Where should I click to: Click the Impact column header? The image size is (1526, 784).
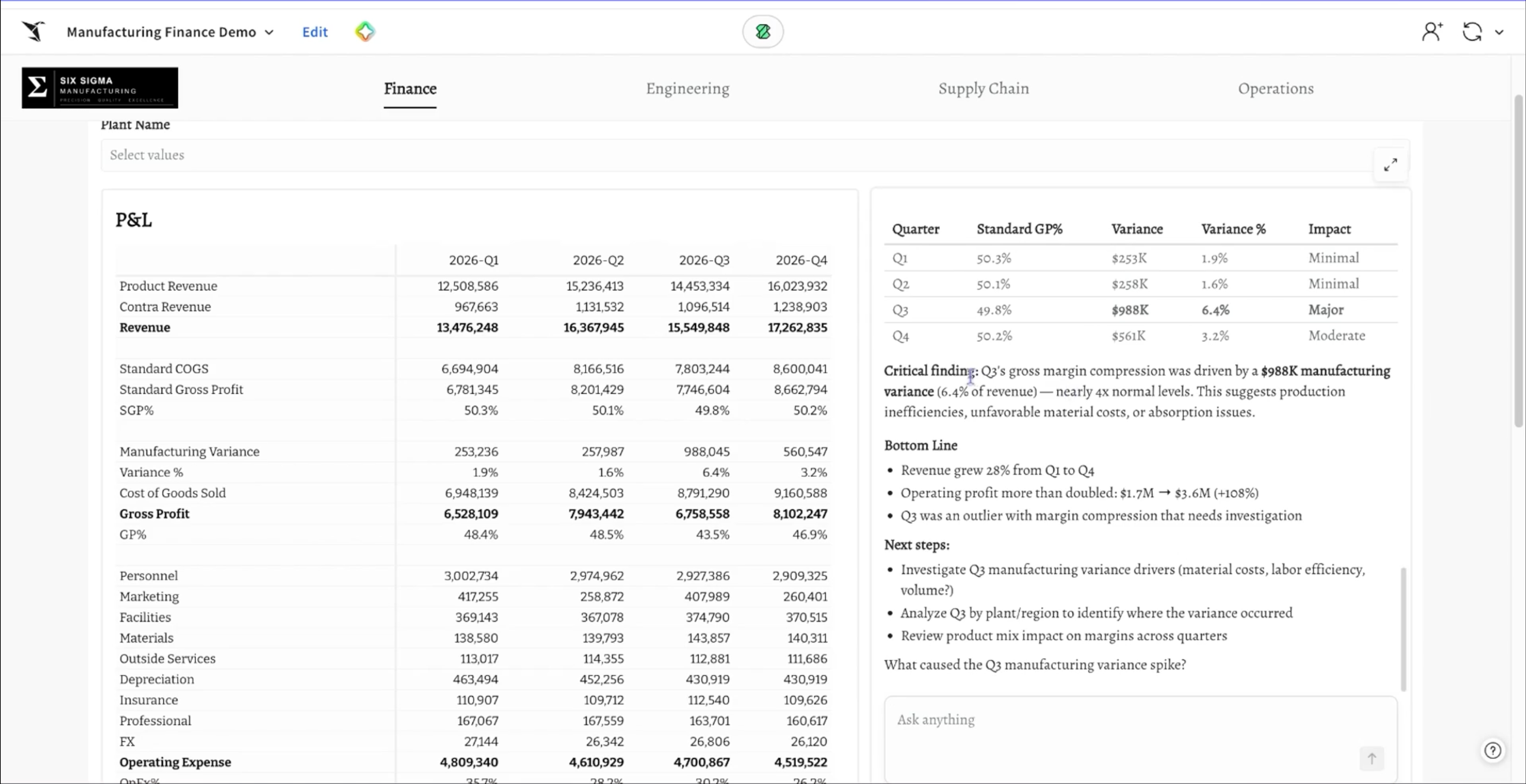[x=1329, y=229]
